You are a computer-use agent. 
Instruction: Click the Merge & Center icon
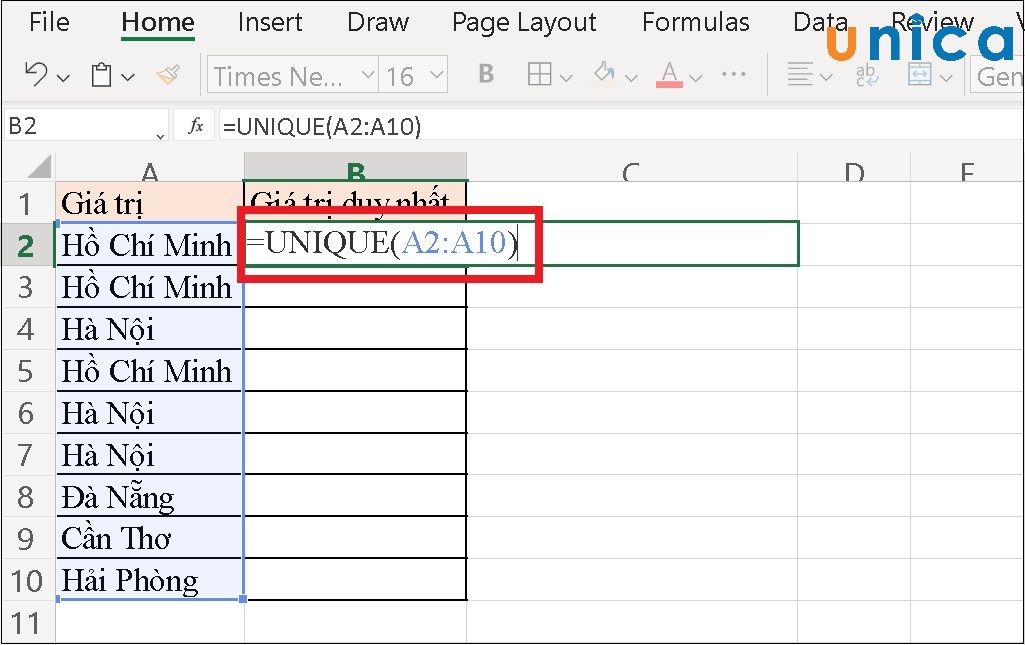tap(920, 74)
